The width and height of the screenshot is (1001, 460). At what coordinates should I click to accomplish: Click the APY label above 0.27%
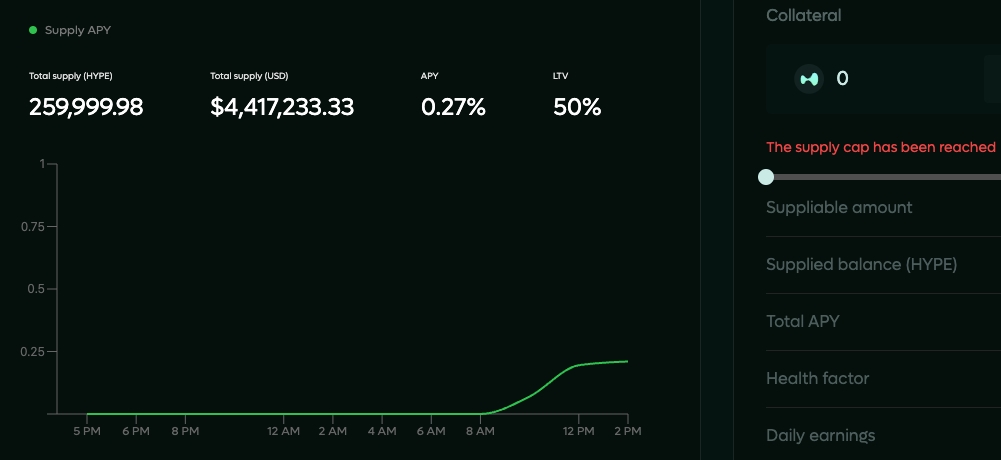[430, 76]
